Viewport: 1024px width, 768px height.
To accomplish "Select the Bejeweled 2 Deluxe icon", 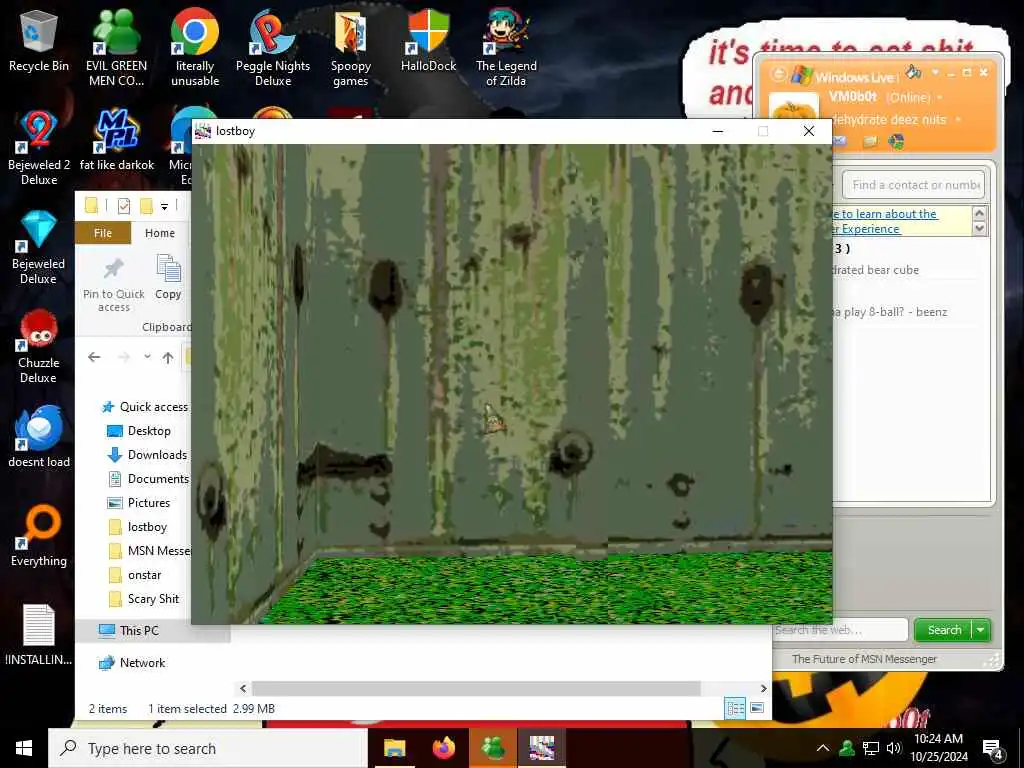I will point(39,148).
